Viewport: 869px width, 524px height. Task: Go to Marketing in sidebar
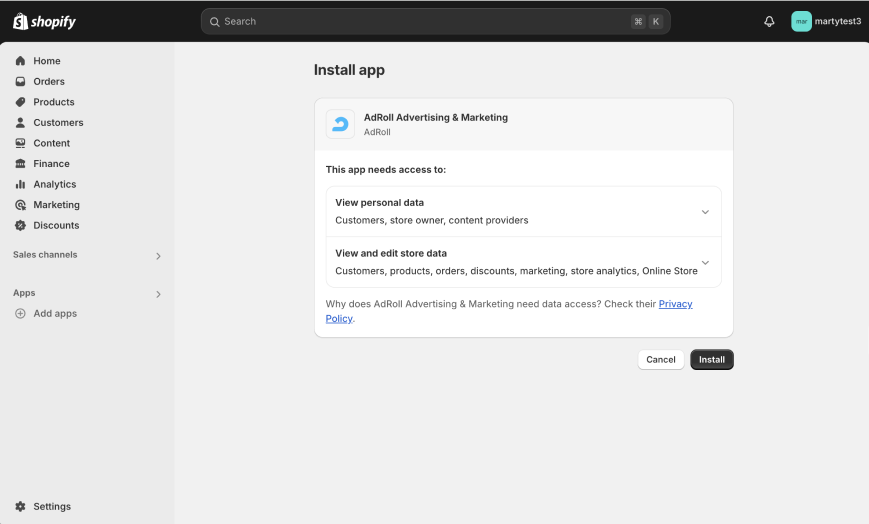(56, 205)
